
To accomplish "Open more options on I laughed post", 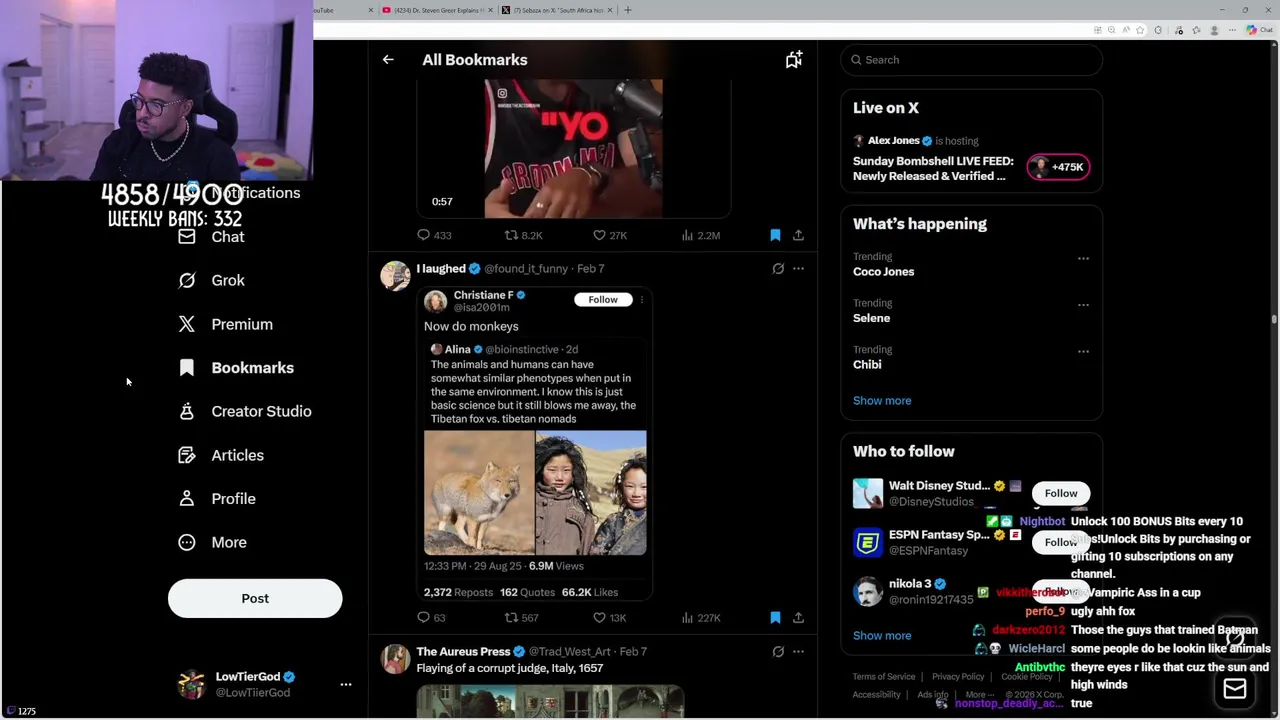I will pyautogui.click(x=798, y=269).
